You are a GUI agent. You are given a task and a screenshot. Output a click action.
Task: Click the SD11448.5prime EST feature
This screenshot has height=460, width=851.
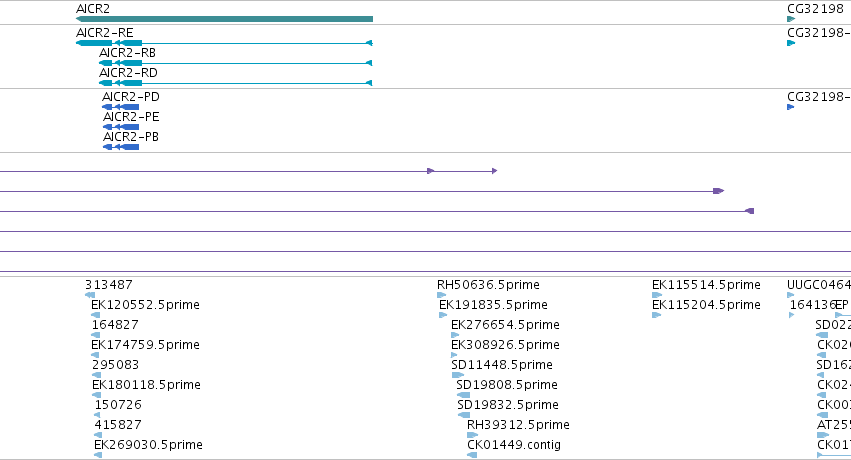458,375
